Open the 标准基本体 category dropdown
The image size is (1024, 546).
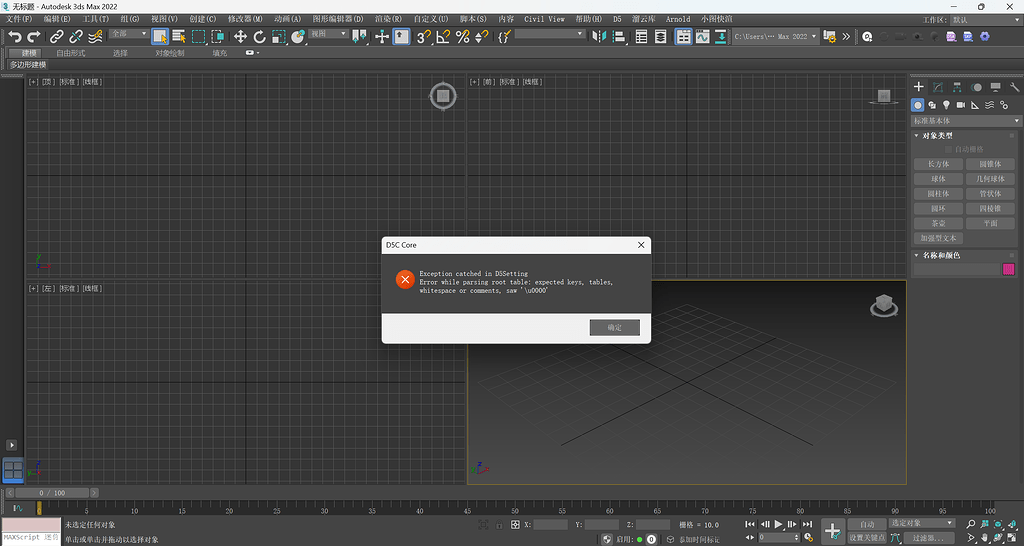966,121
